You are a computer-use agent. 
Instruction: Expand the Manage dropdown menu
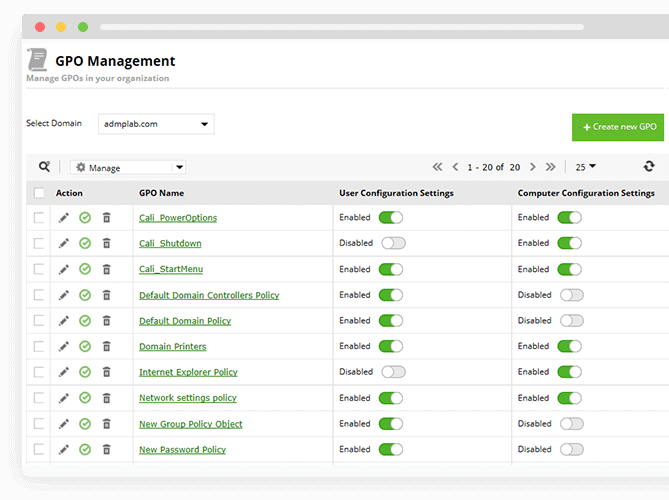[128, 167]
